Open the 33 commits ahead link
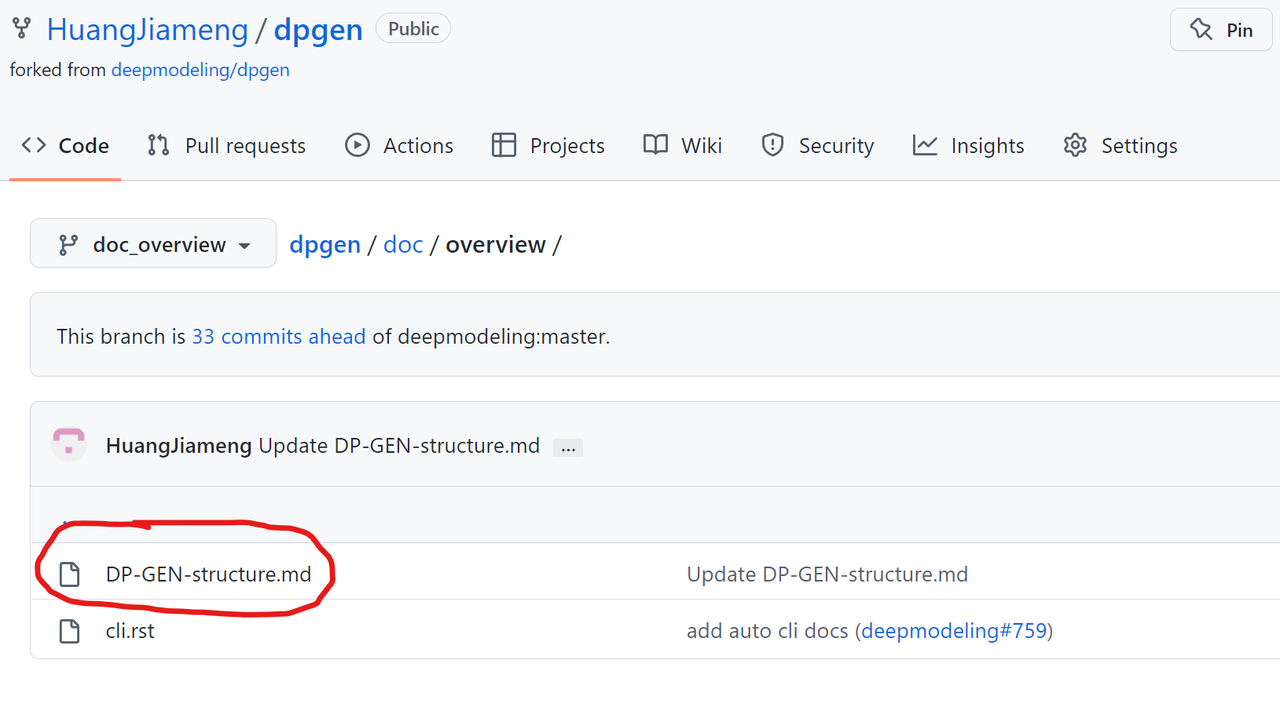This screenshot has width=1280, height=722. coord(279,337)
